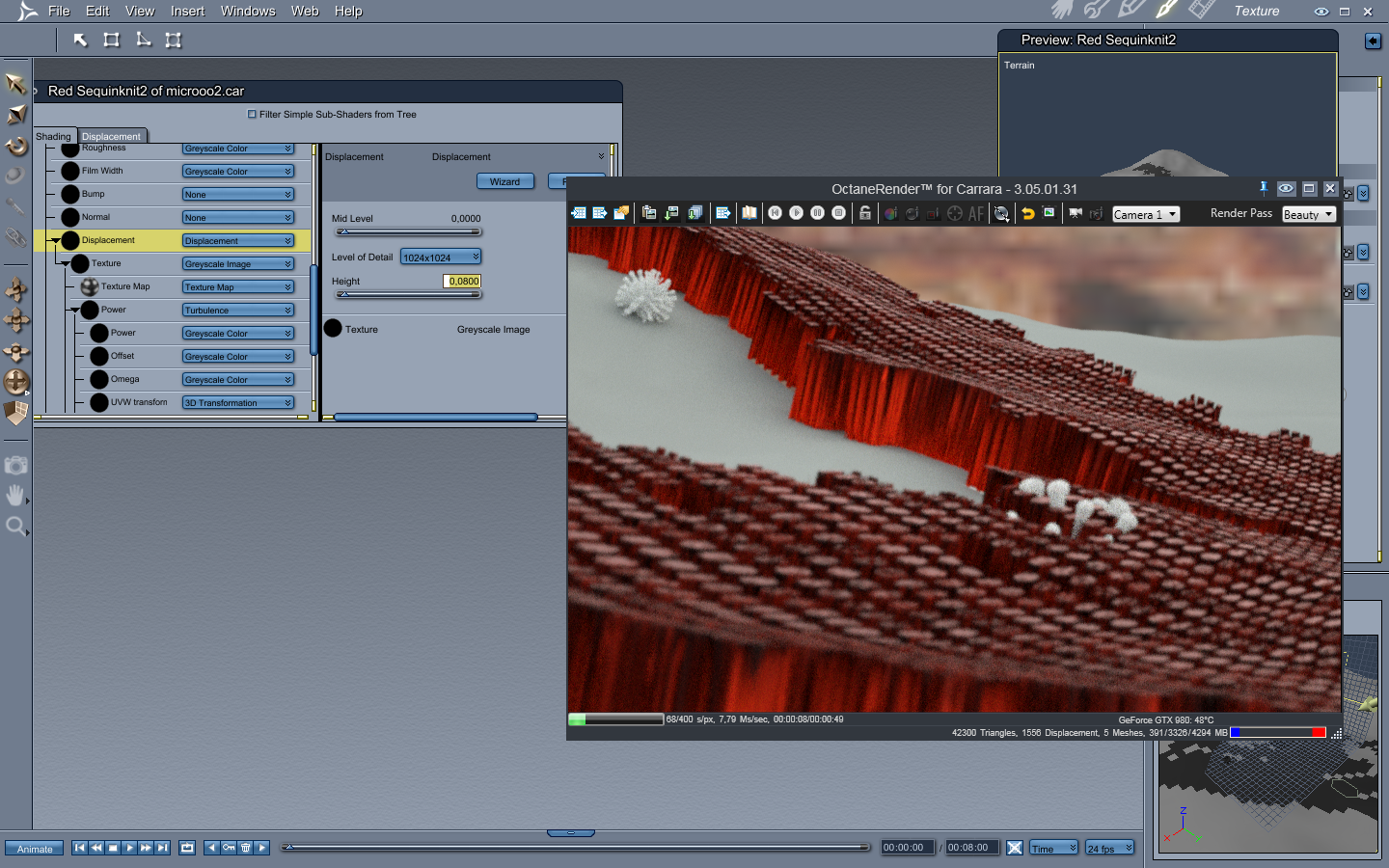Image resolution: width=1389 pixels, height=868 pixels.
Task: Collapse the Power Turbulence tree node
Action: (75, 310)
